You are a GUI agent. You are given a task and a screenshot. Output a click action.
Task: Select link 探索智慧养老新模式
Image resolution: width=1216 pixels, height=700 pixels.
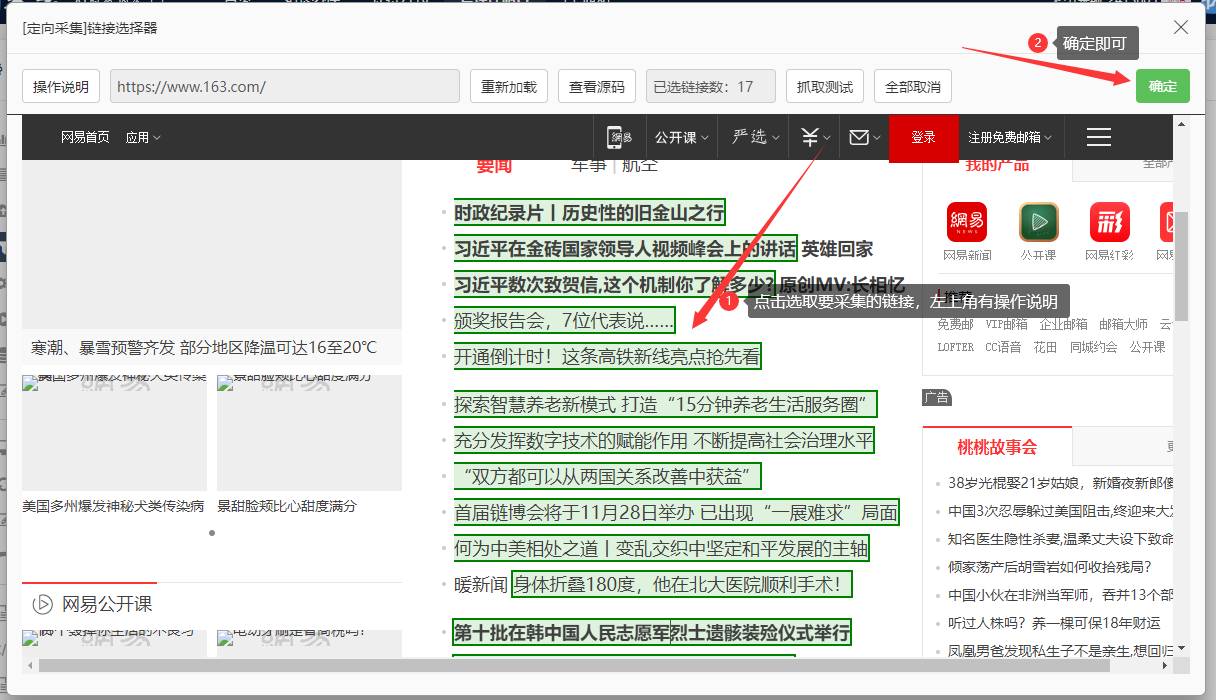click(x=665, y=404)
